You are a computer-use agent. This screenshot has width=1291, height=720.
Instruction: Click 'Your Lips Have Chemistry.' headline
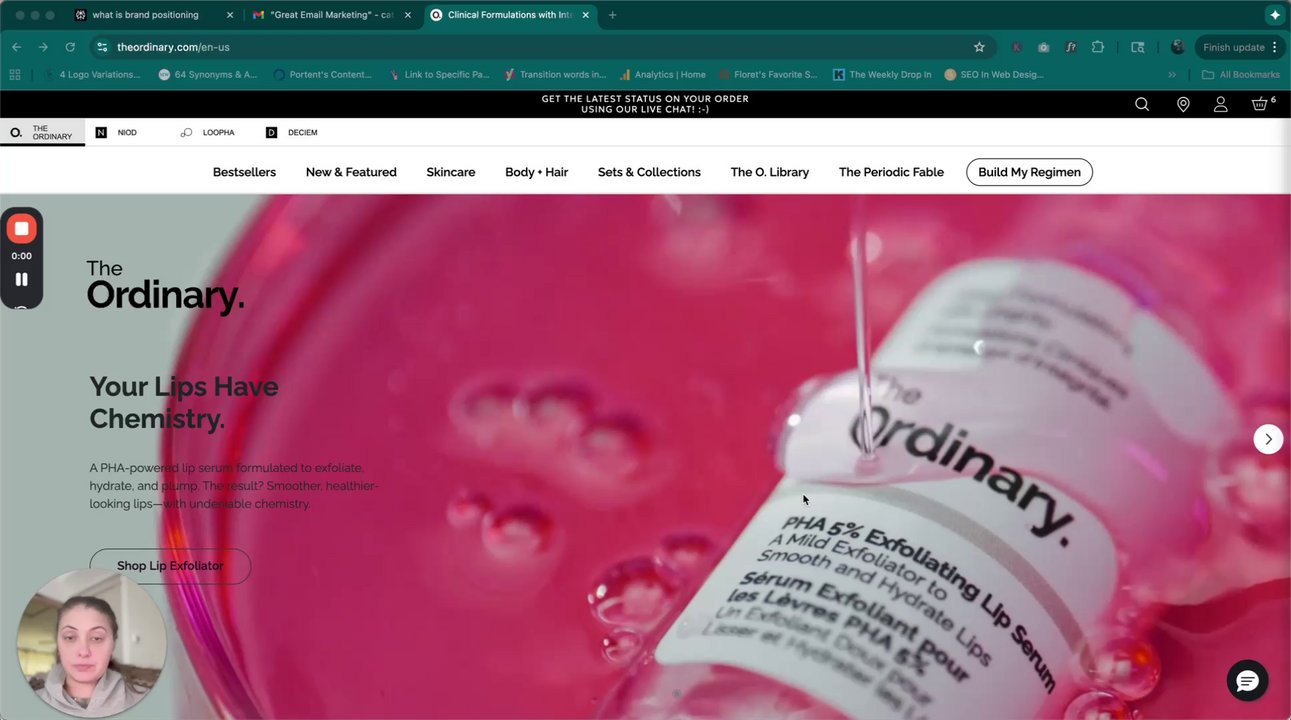(184, 402)
